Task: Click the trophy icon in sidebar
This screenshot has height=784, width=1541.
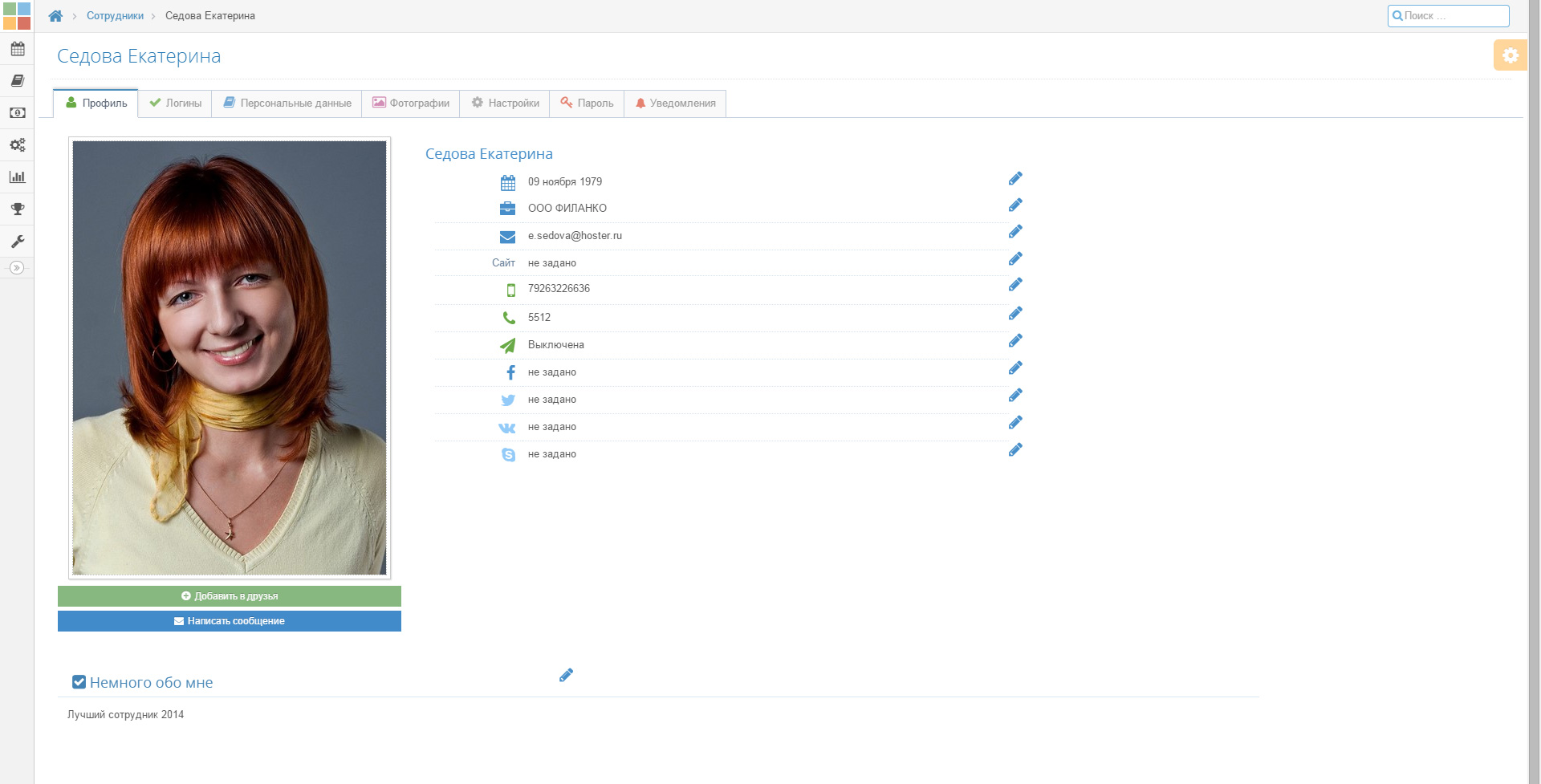Action: click(17, 209)
